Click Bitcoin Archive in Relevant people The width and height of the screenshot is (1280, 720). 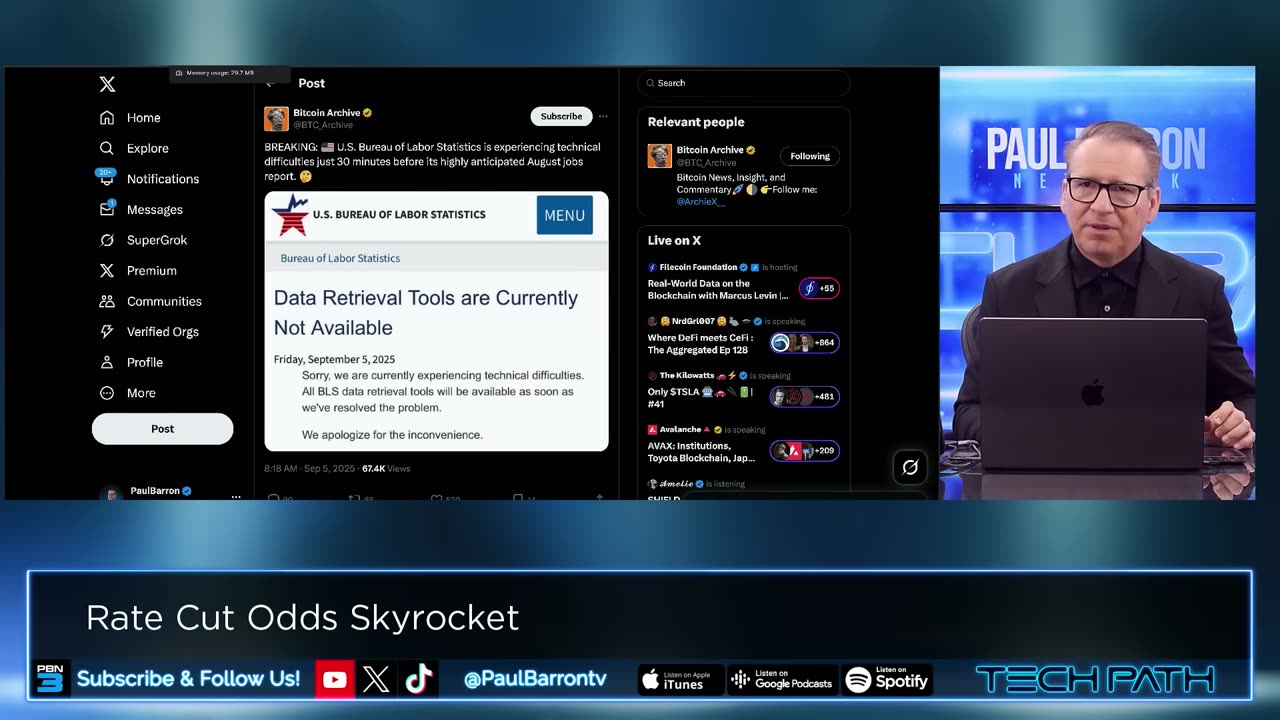pos(710,150)
